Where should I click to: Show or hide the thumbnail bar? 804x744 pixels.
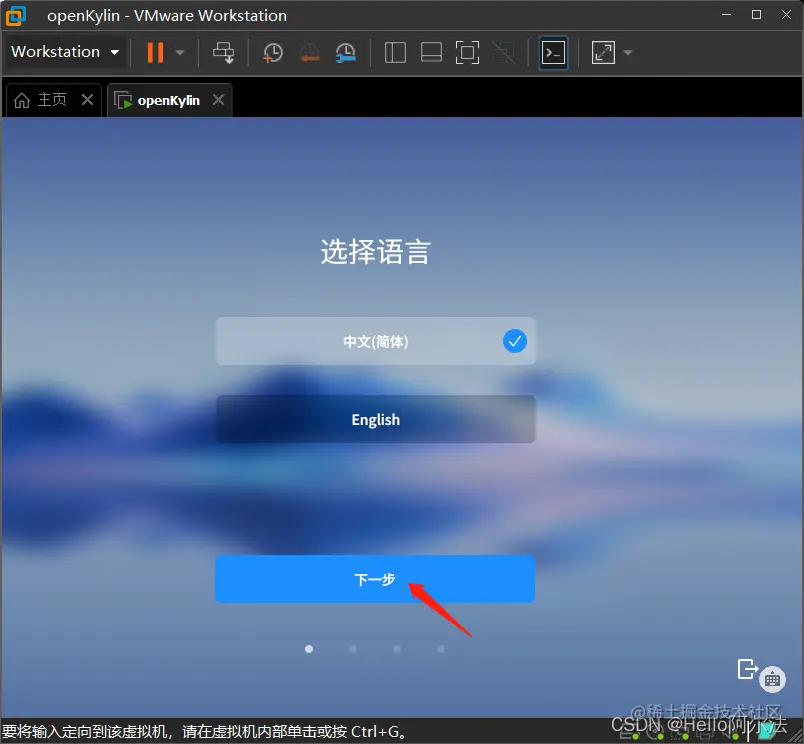point(430,52)
